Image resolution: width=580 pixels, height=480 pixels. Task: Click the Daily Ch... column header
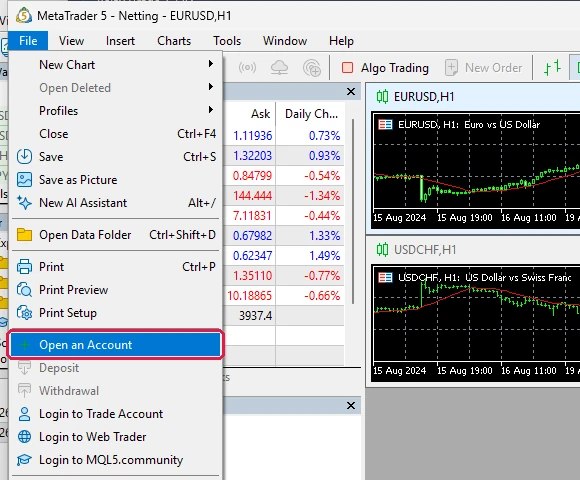[311, 114]
